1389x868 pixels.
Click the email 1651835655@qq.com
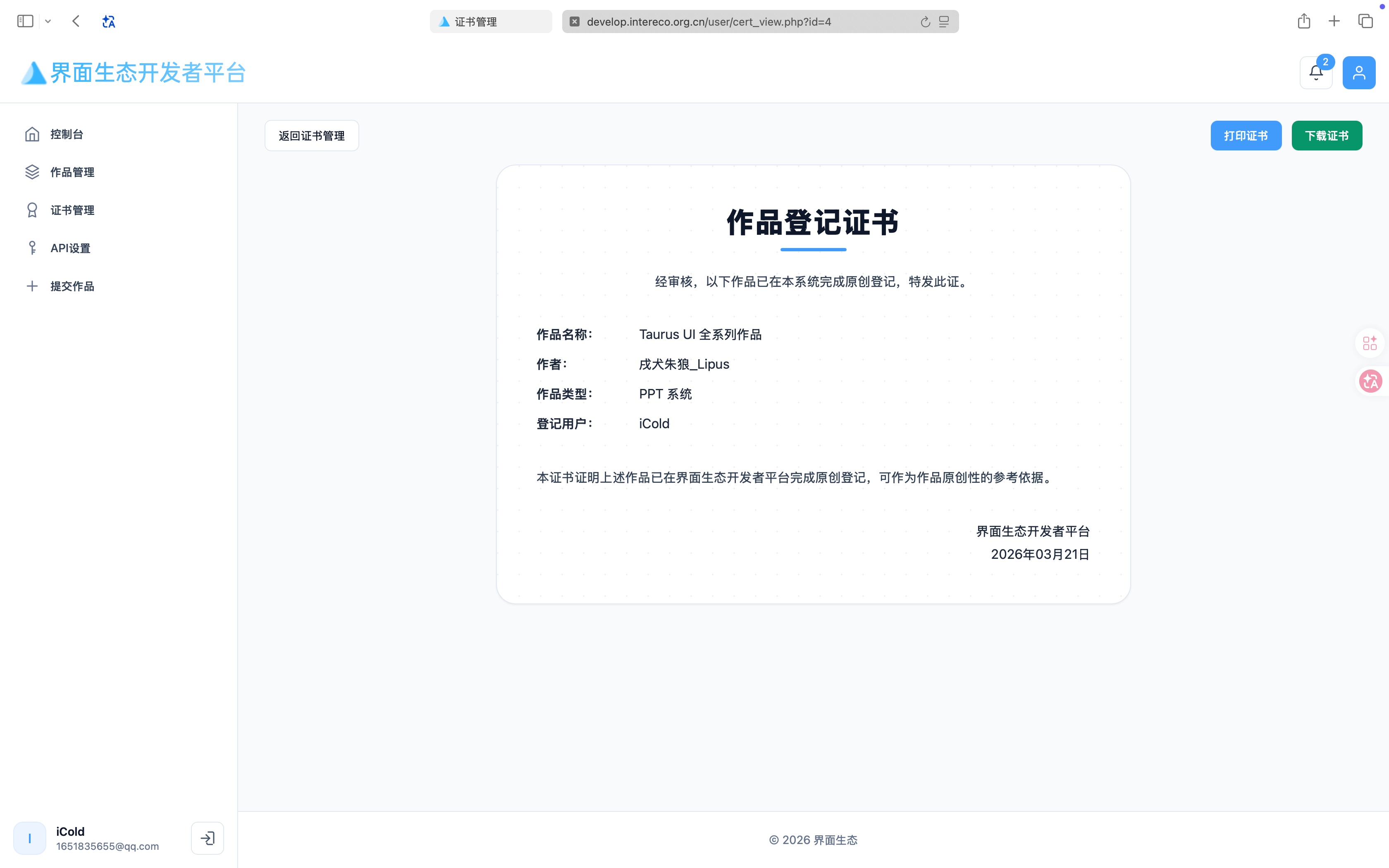[107, 846]
